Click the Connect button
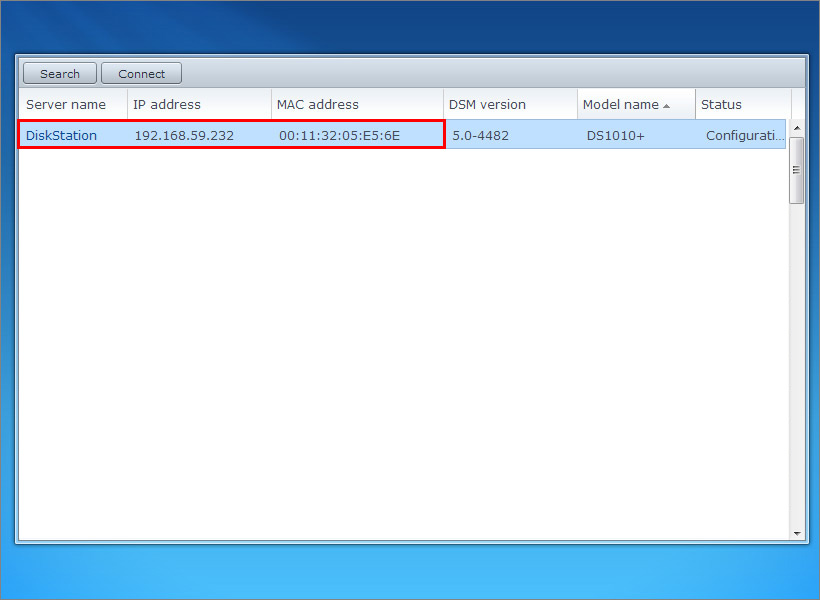This screenshot has height=600, width=820. click(x=141, y=73)
